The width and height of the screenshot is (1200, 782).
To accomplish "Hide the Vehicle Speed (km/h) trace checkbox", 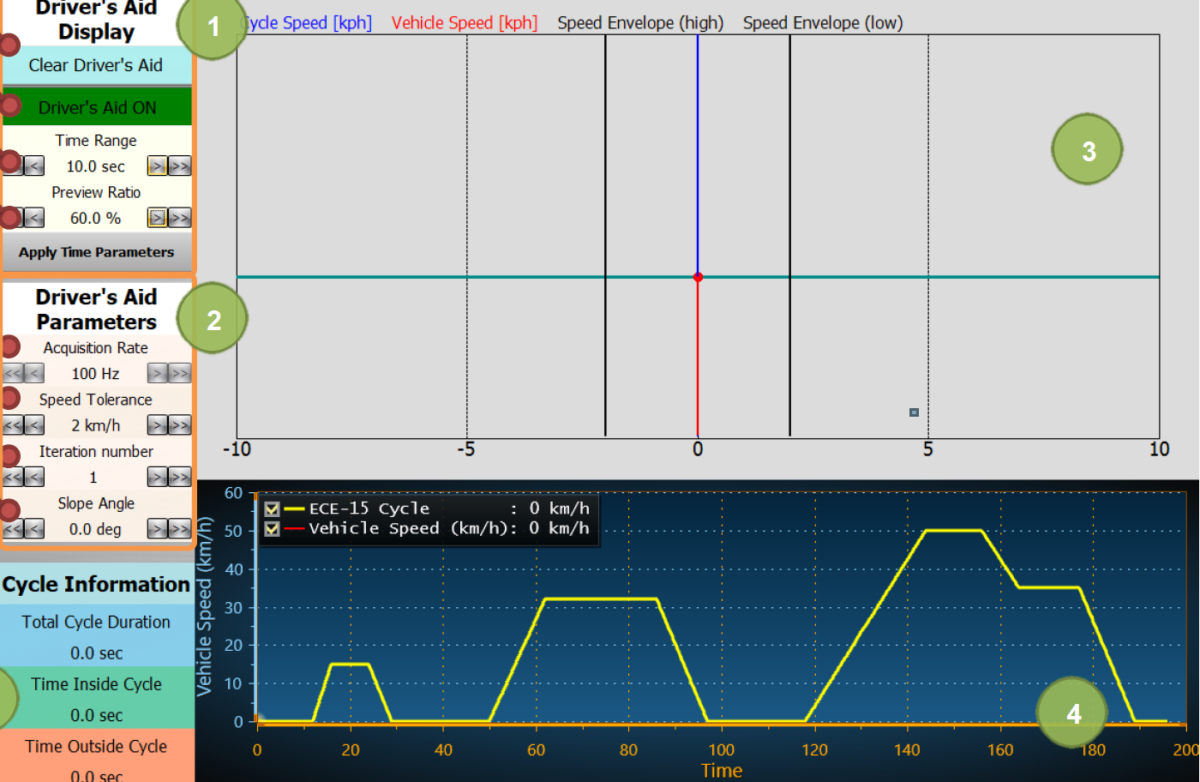I will 271,528.
